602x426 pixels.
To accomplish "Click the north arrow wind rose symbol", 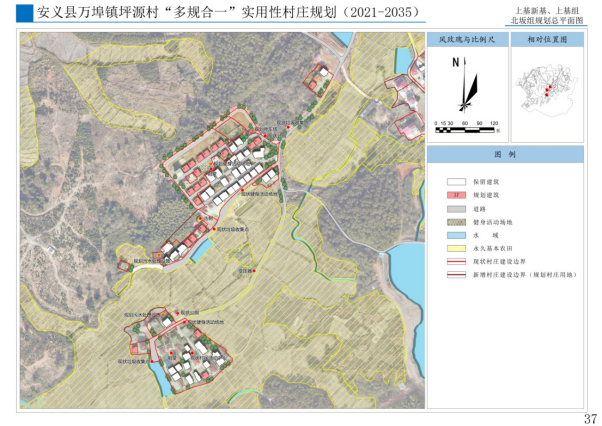I will coord(464,83).
